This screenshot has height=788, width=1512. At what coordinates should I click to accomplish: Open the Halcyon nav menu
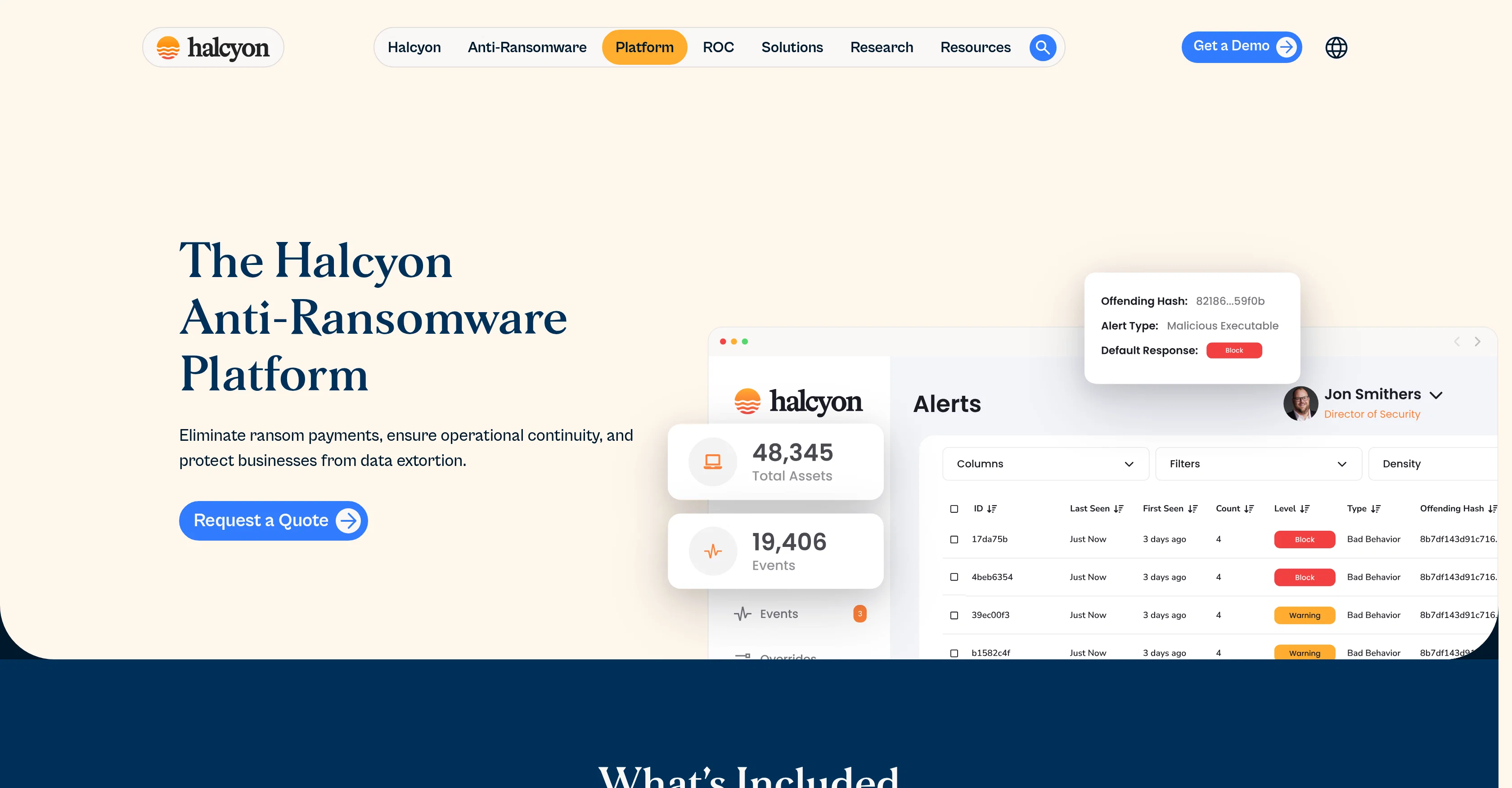click(414, 48)
